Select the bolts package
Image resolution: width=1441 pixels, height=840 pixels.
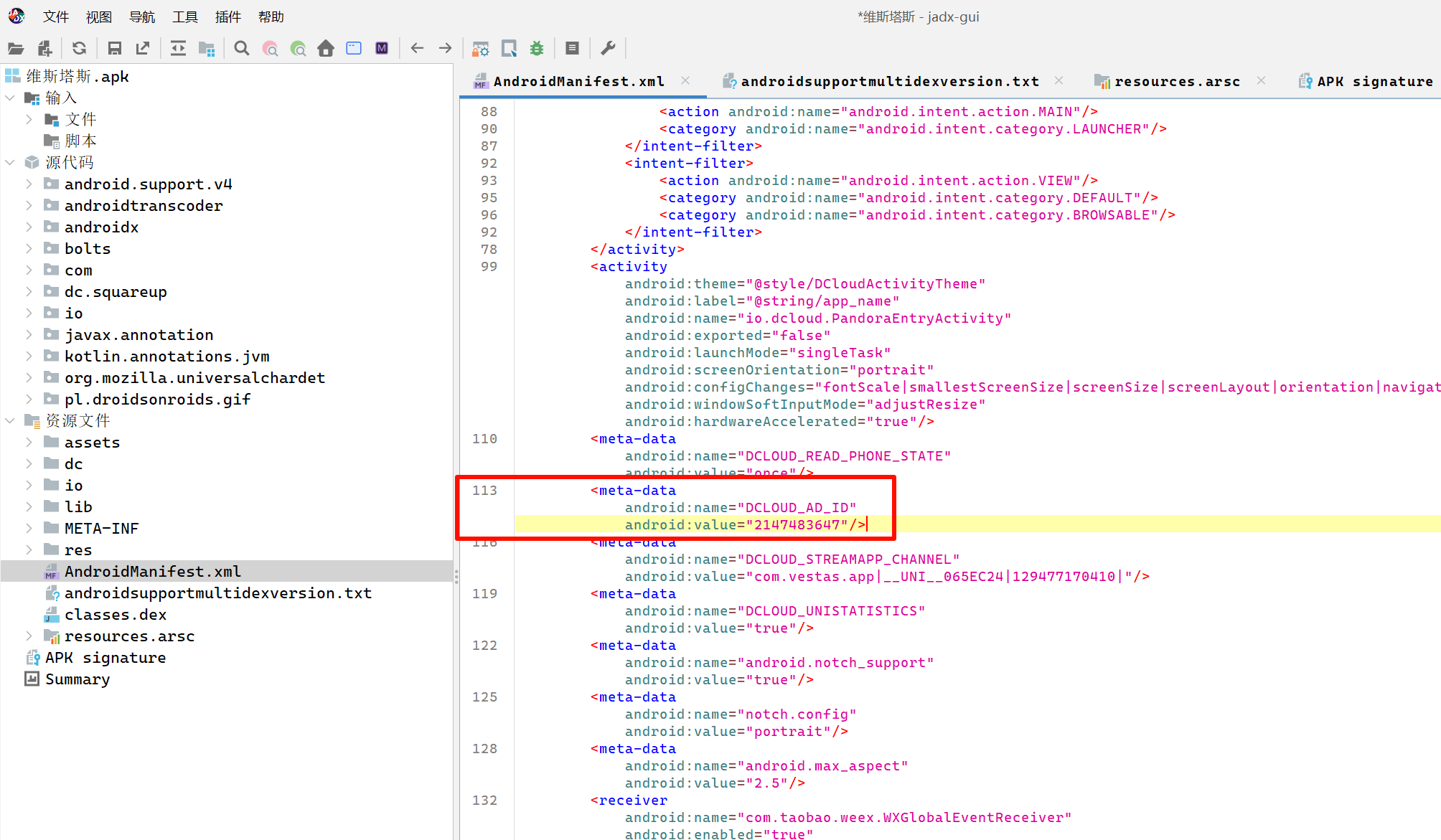pyautogui.click(x=88, y=248)
